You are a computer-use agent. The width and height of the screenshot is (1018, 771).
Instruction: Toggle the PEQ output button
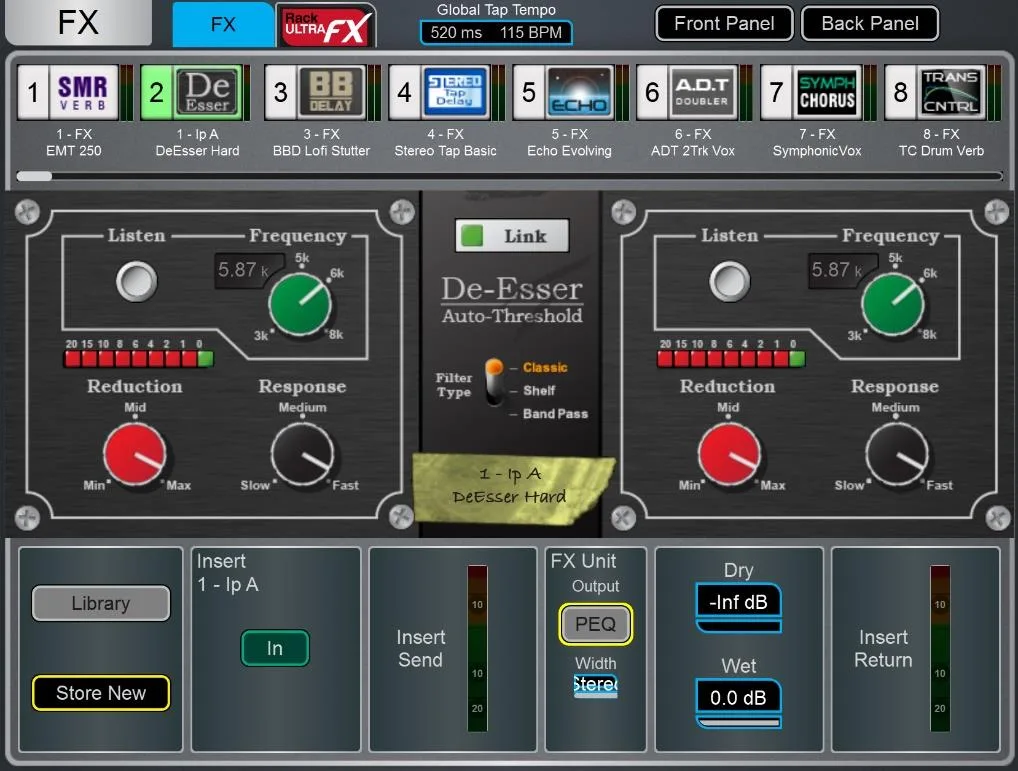point(595,624)
